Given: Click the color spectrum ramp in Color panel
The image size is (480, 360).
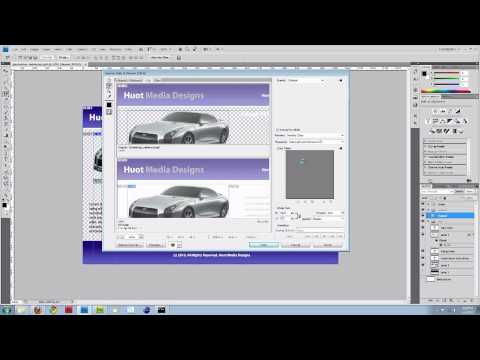Looking at the screenshot, I should 446,91.
